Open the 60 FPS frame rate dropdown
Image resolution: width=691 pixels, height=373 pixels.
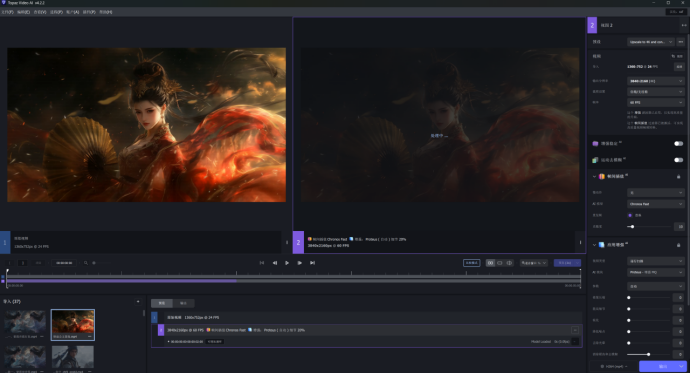(x=656, y=102)
